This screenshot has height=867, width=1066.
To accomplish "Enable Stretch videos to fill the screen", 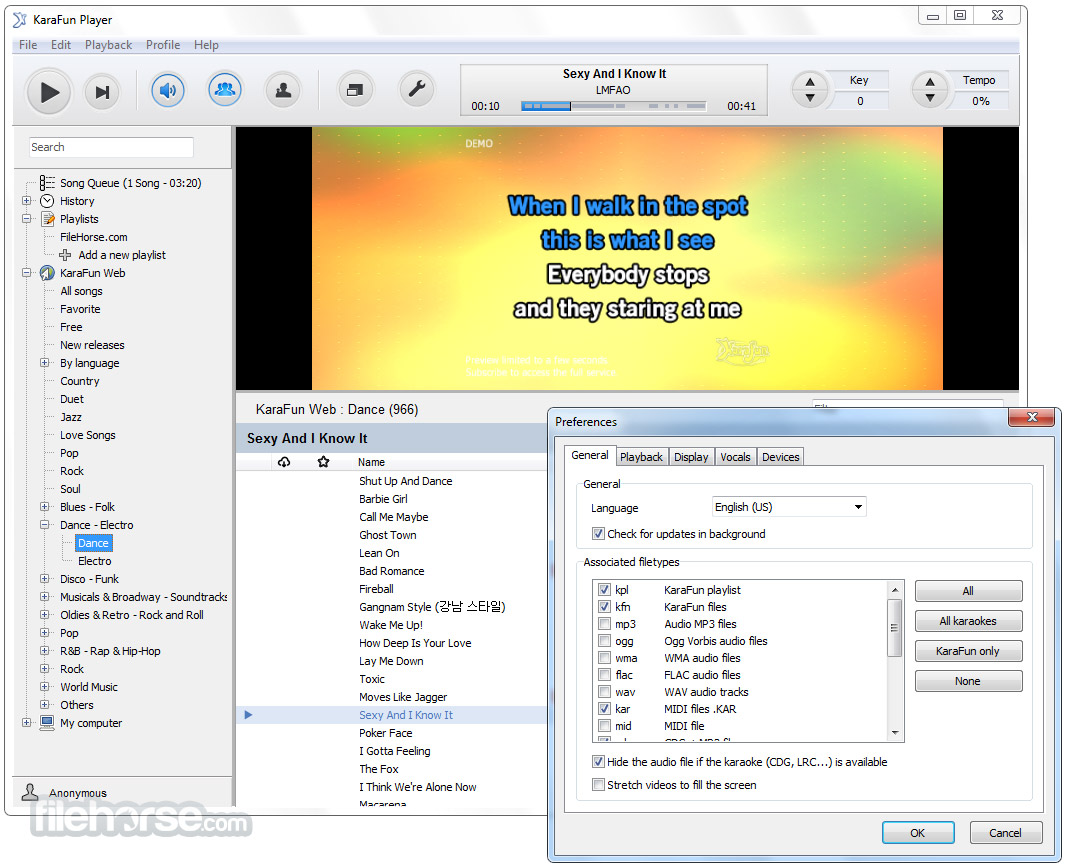I will [x=598, y=785].
